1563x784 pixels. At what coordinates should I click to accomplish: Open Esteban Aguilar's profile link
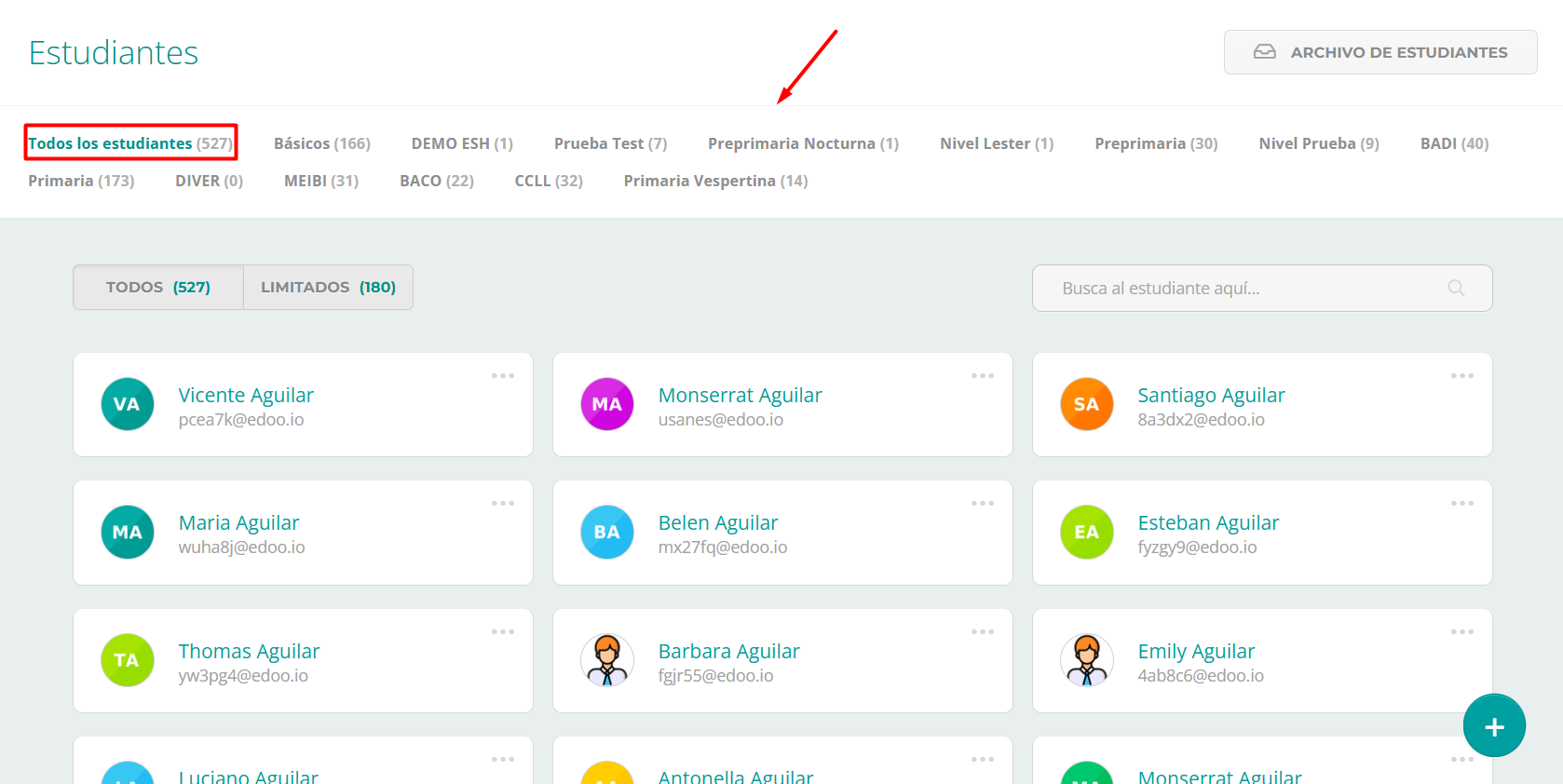1208,522
